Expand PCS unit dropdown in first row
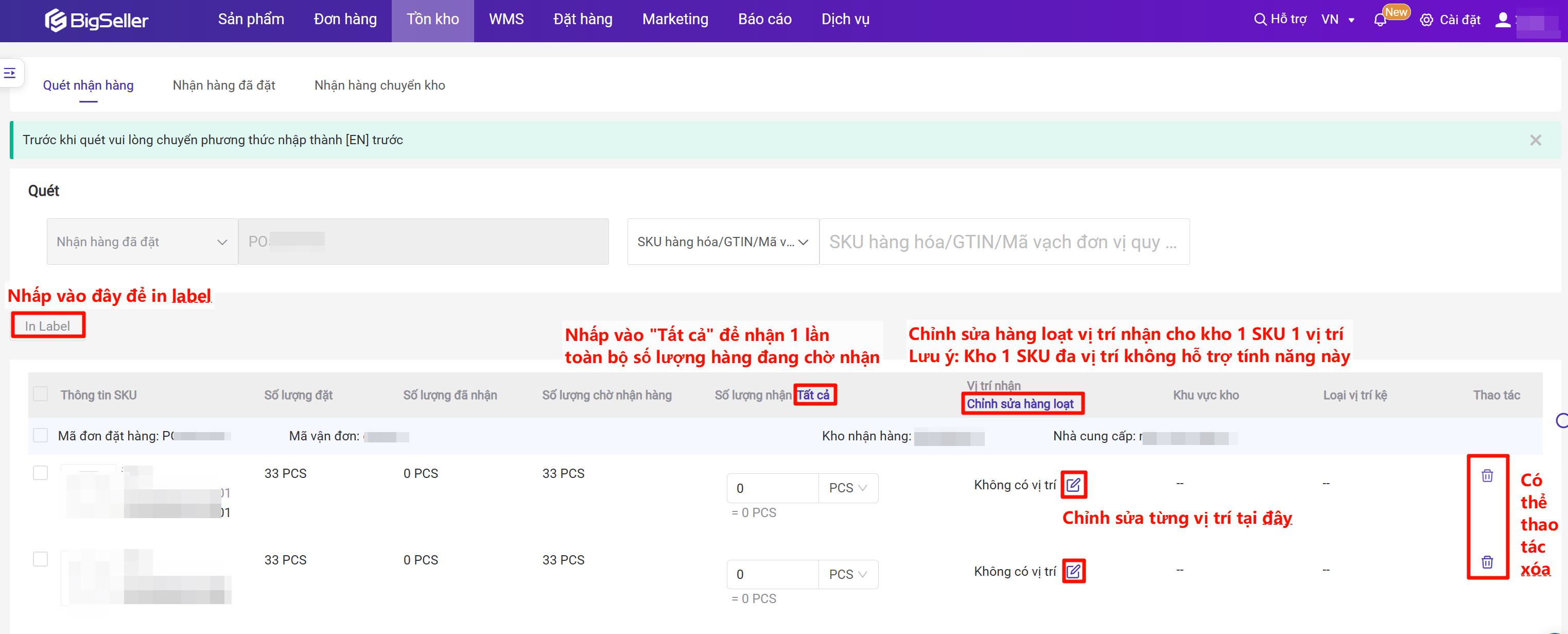 pos(847,488)
